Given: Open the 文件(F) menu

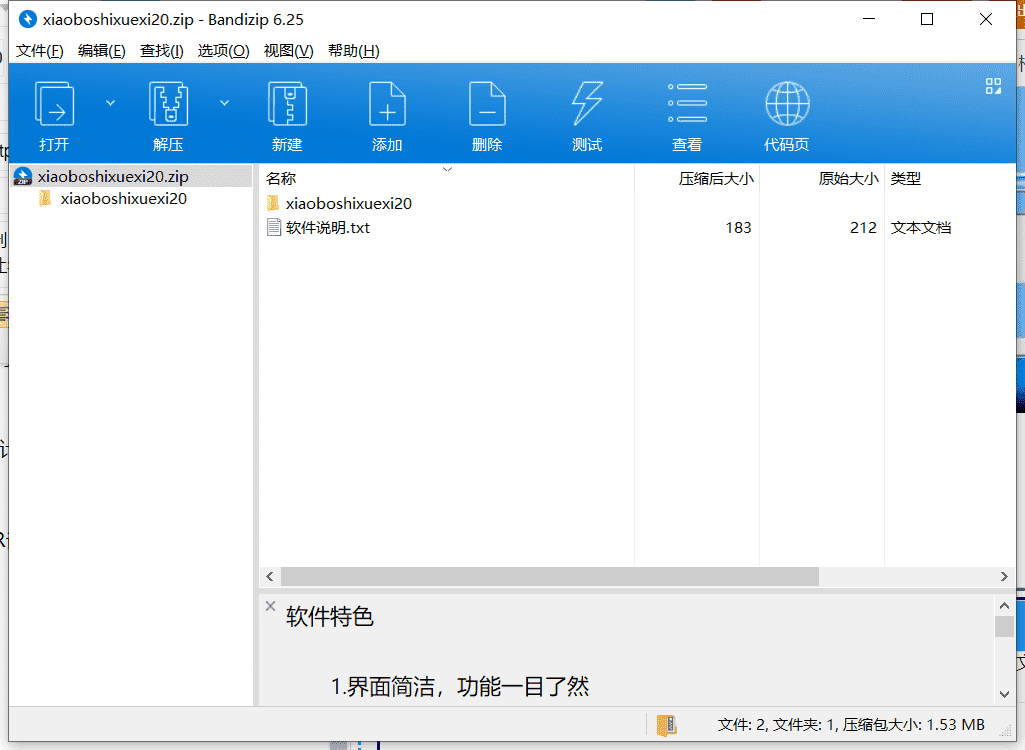Looking at the screenshot, I should coord(40,51).
